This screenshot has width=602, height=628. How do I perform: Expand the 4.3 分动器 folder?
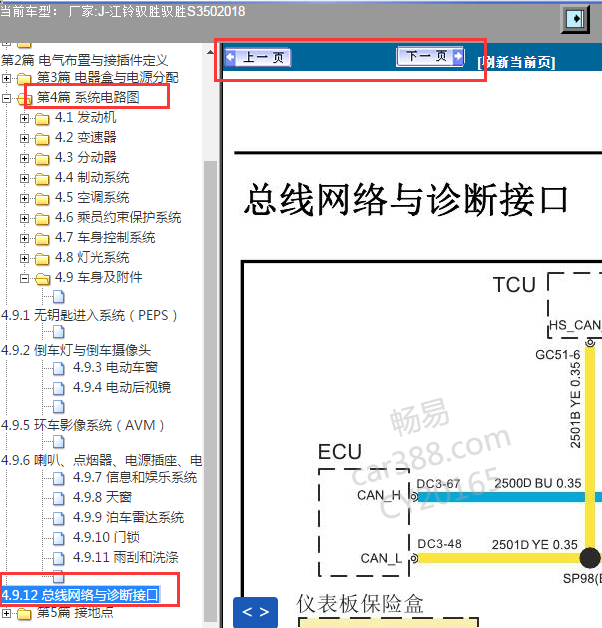24,159
